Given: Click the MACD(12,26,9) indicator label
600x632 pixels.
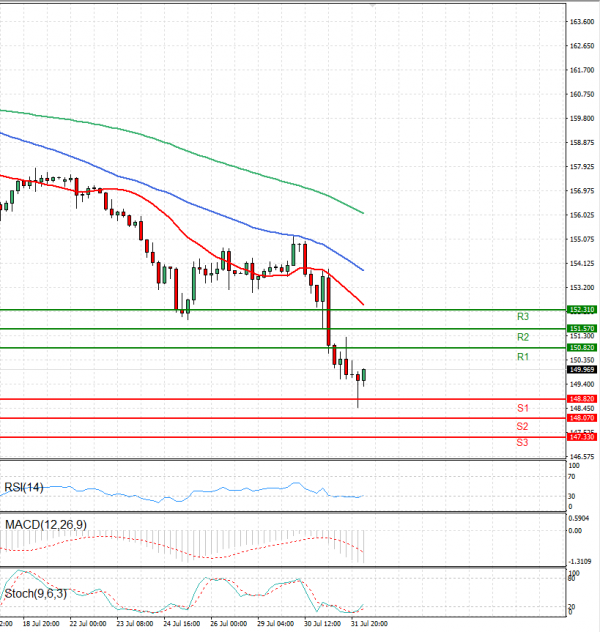Looking at the screenshot, I should click(x=46, y=525).
